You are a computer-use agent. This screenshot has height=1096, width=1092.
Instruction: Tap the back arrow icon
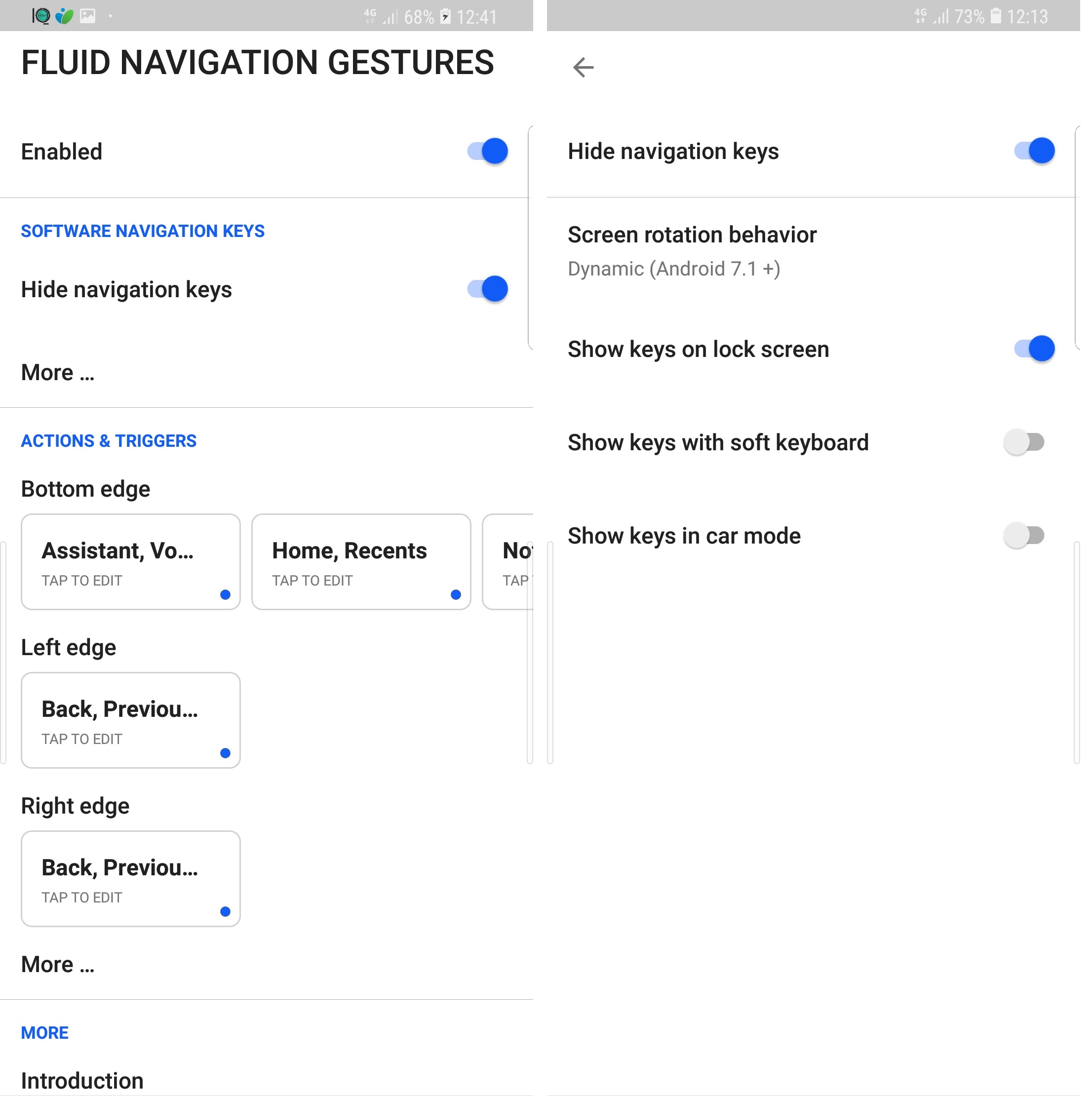(583, 68)
